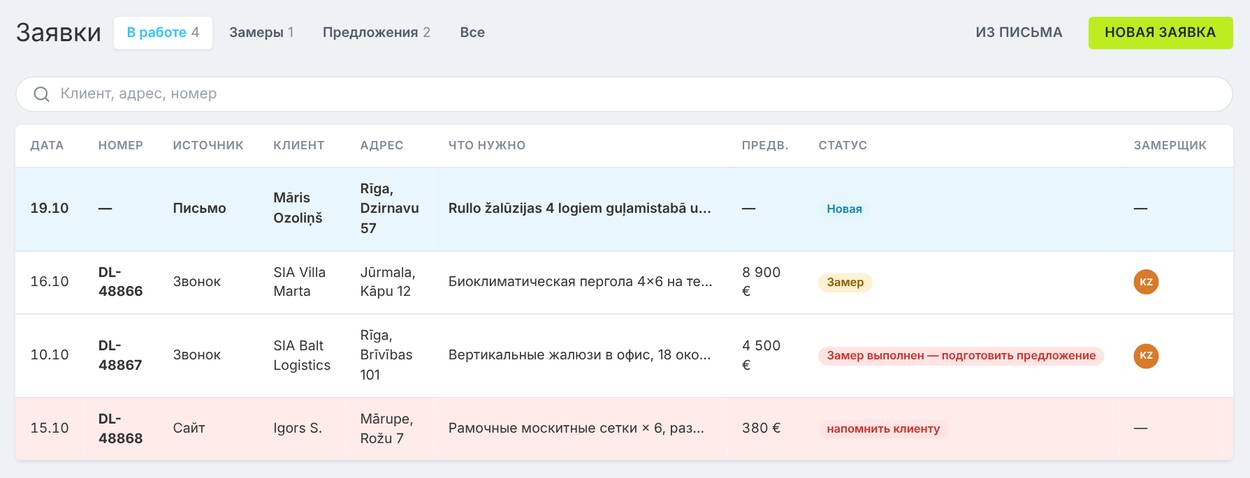1250x478 pixels.
Task: Click the «380 €» estimate
Action: click(762, 428)
